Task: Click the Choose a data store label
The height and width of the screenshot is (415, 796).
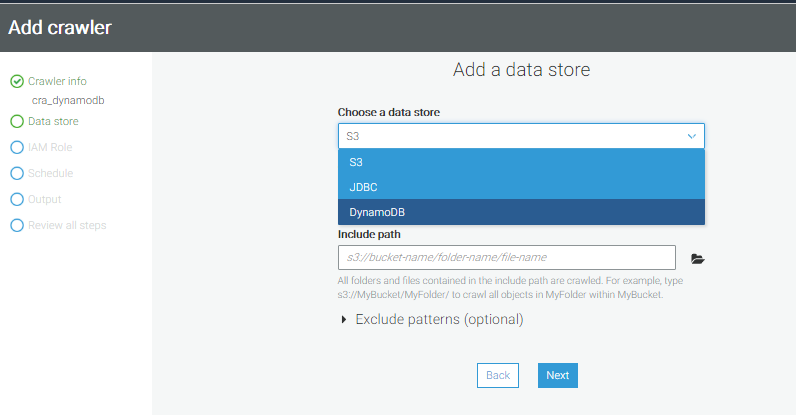Action: [x=389, y=112]
